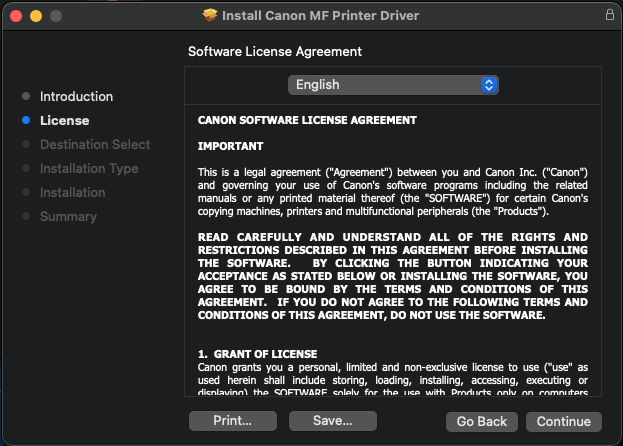
Task: Select the Destination Select step in the sidebar
Action: pyautogui.click(x=95, y=145)
